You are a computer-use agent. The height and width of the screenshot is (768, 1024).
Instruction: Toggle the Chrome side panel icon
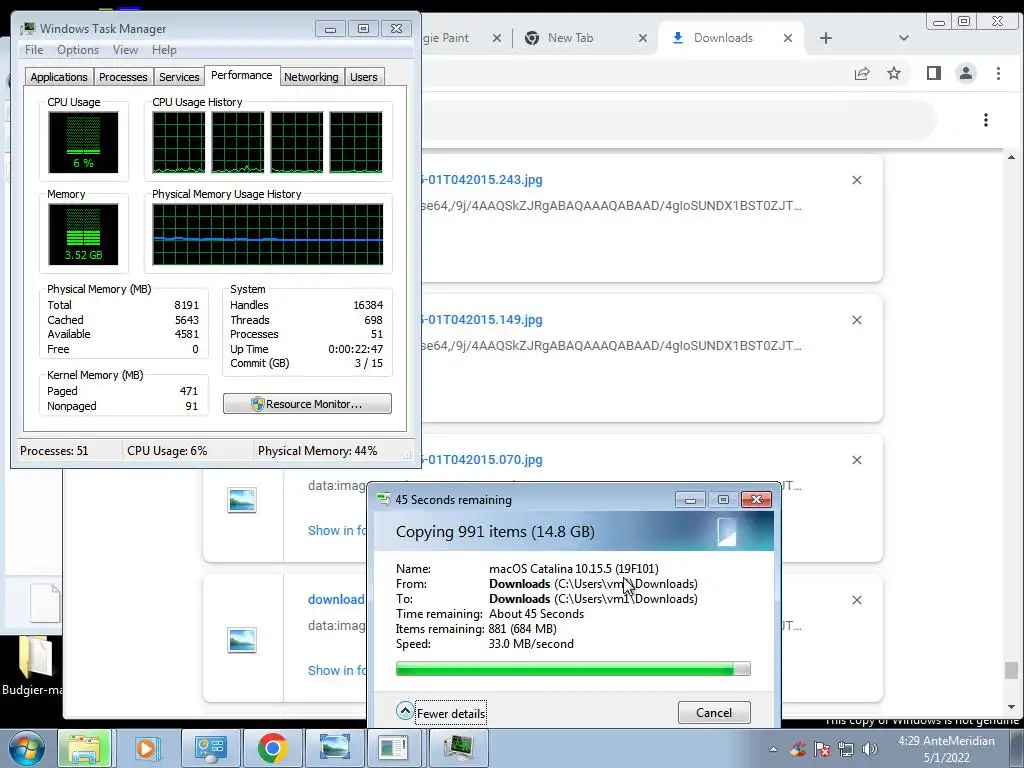(x=934, y=73)
